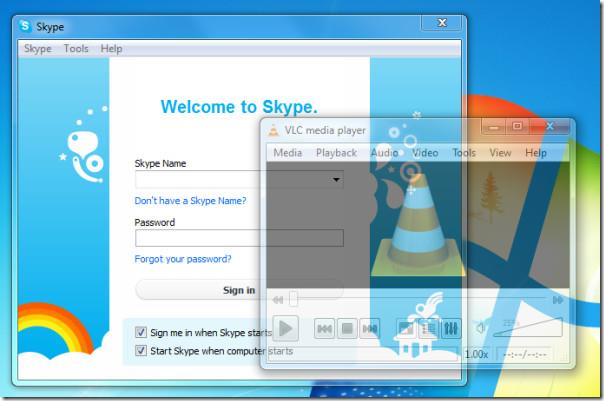Toggle 'Start Skype when computer starts'
604x401 pixels.
coord(141,351)
